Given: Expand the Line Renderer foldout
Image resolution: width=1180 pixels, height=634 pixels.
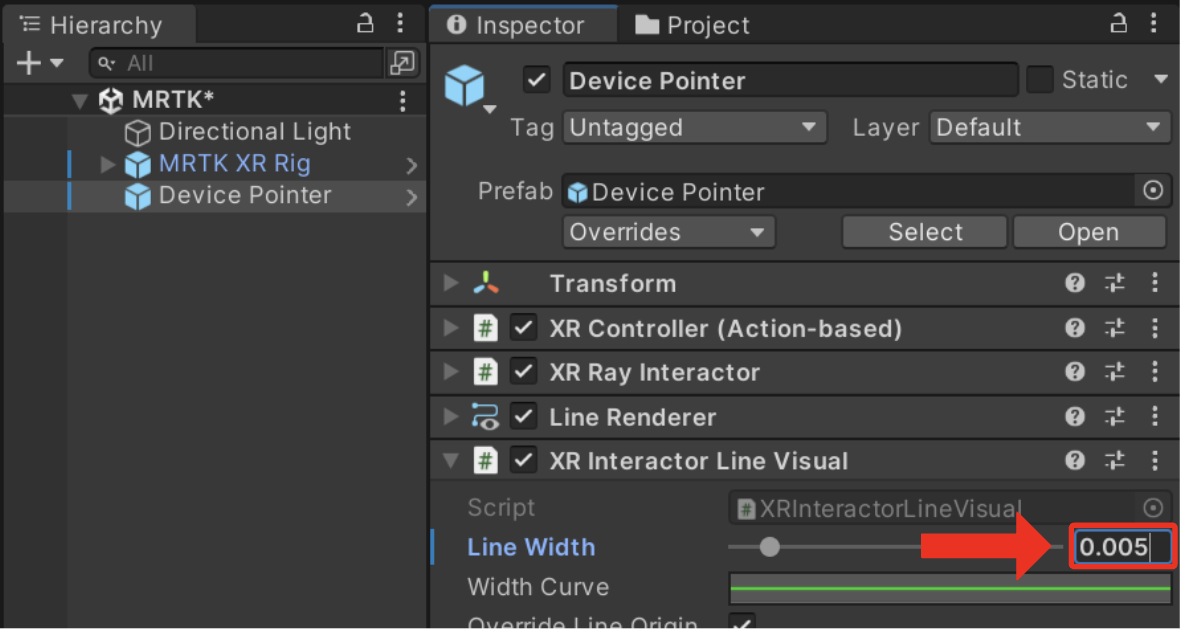Looking at the screenshot, I should coord(451,416).
